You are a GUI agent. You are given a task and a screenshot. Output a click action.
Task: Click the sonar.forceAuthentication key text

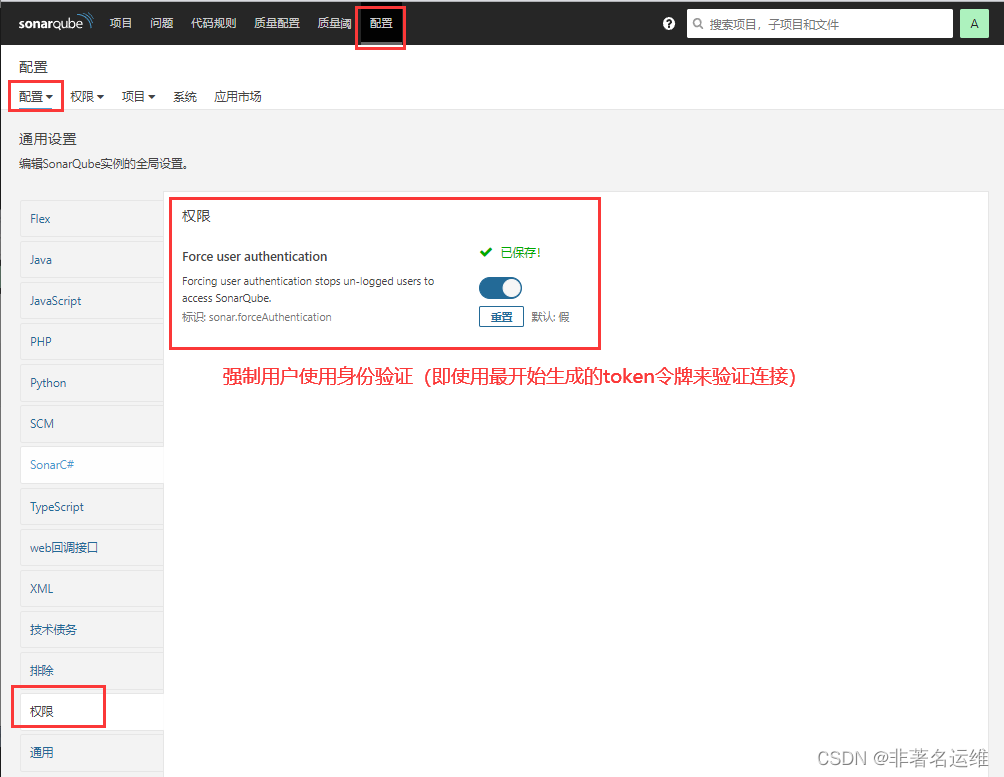[x=270, y=317]
